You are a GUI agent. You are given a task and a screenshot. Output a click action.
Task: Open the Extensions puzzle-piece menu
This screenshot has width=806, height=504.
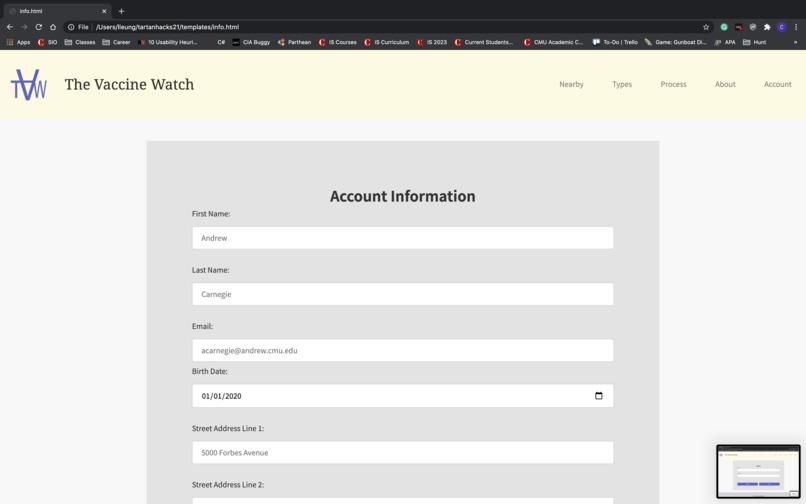pyautogui.click(x=767, y=27)
